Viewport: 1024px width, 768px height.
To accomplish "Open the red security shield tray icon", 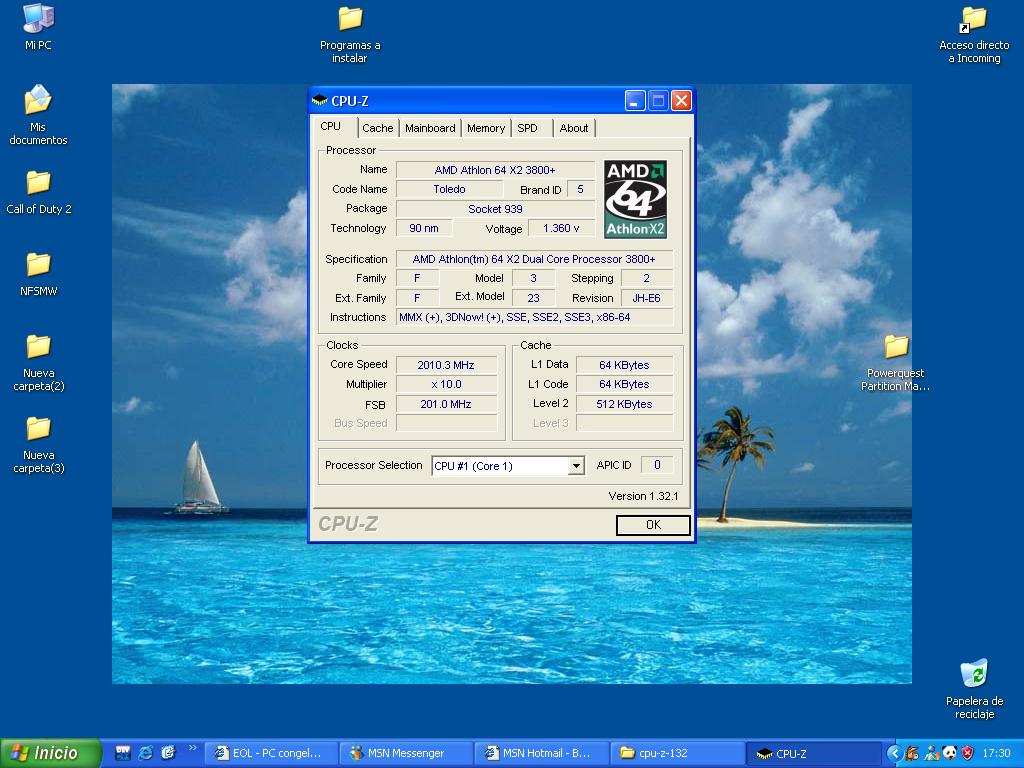I will (x=968, y=753).
